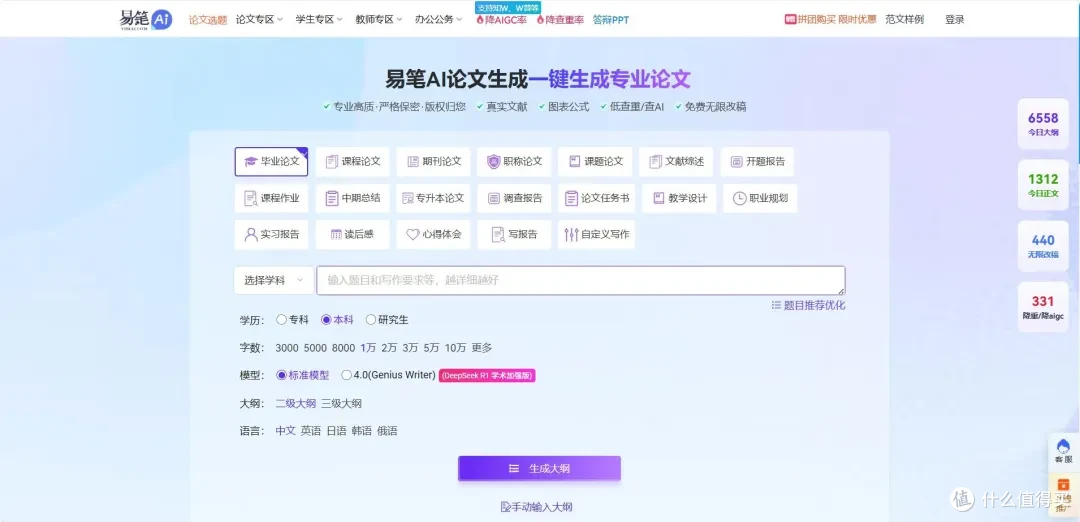Open 降查重率 in the nav bar
Image resolution: width=1080 pixels, height=522 pixels.
point(560,20)
